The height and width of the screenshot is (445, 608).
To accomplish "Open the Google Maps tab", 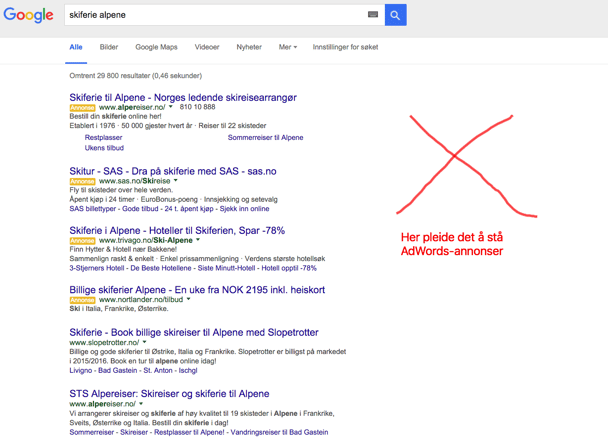I will pos(156,47).
